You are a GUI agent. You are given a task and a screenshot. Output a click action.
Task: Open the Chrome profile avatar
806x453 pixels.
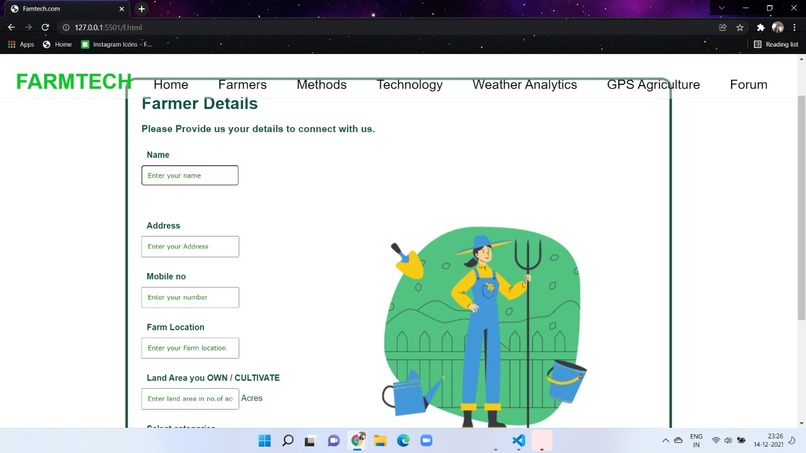coord(778,27)
